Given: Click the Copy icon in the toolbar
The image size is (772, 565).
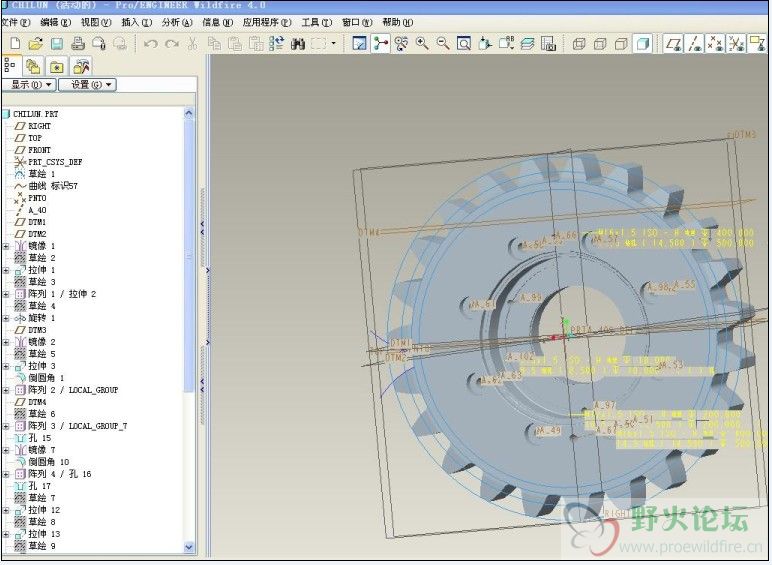Looking at the screenshot, I should click(214, 43).
